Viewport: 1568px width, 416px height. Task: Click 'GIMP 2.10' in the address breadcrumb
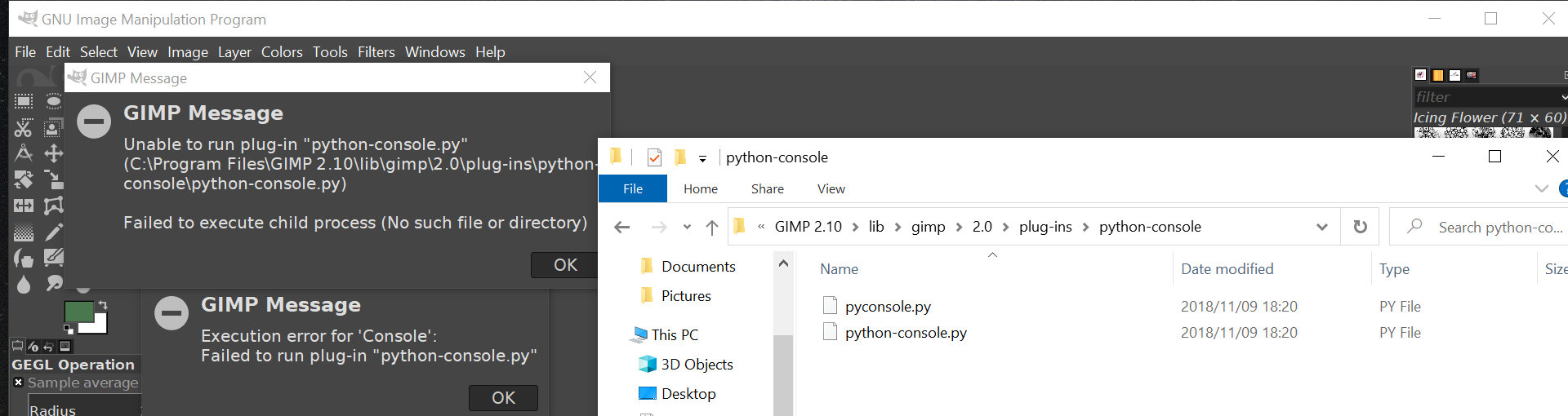[808, 227]
